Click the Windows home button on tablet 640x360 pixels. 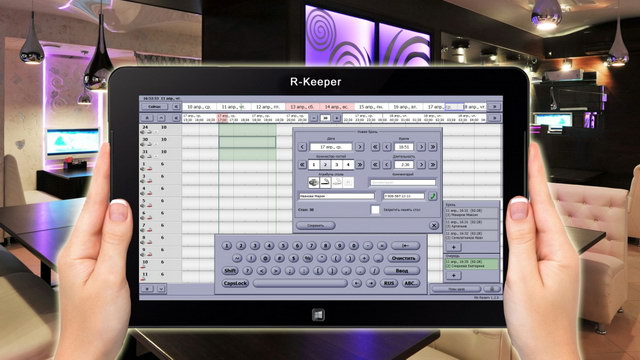point(318,315)
